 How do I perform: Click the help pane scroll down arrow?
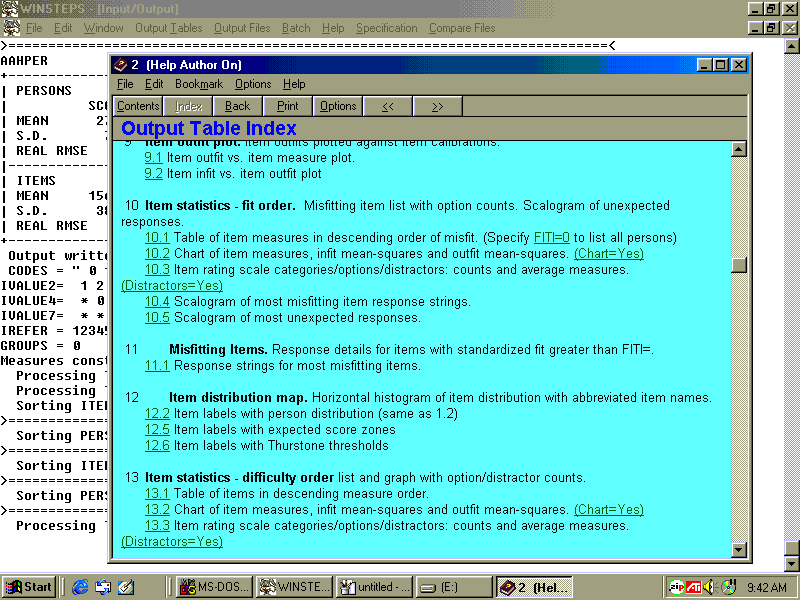[x=739, y=549]
